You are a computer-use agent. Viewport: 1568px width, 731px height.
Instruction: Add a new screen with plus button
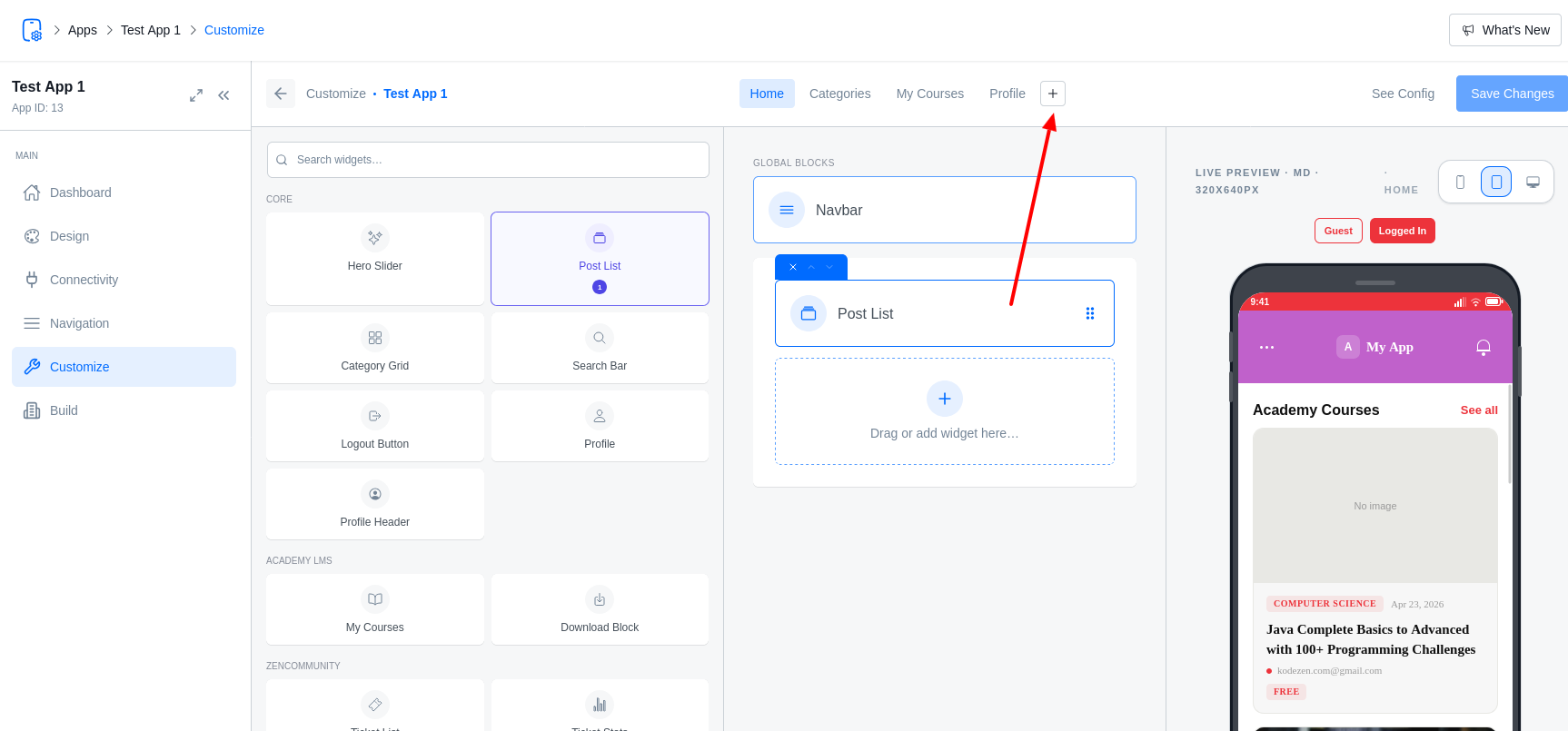[1053, 94]
